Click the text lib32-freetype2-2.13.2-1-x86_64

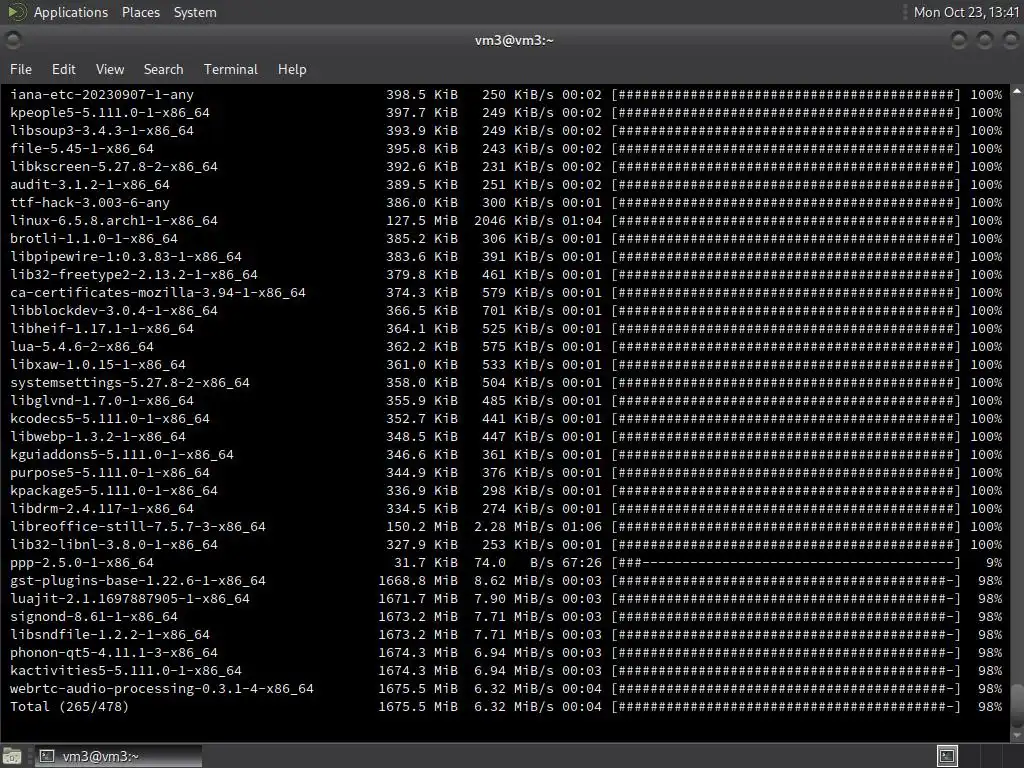[134, 275]
